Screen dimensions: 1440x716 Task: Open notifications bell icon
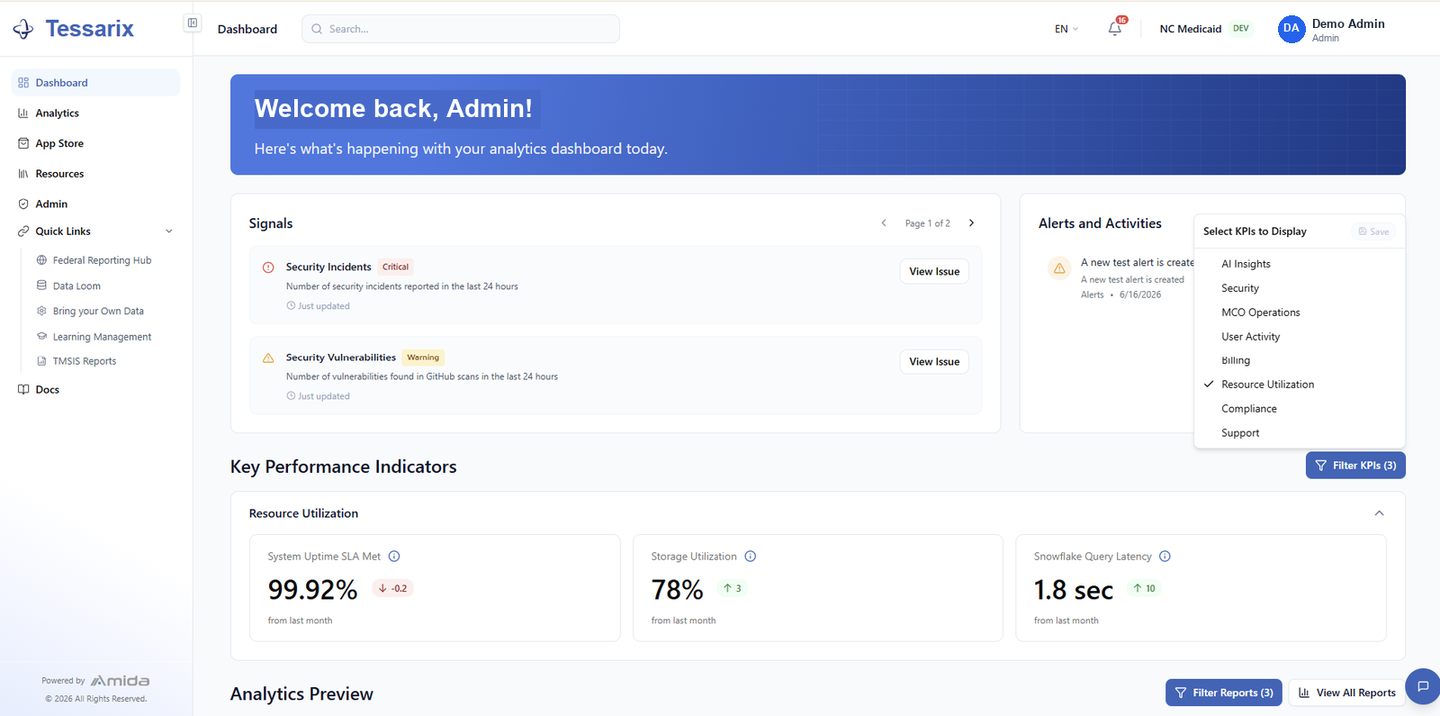[x=1115, y=29]
